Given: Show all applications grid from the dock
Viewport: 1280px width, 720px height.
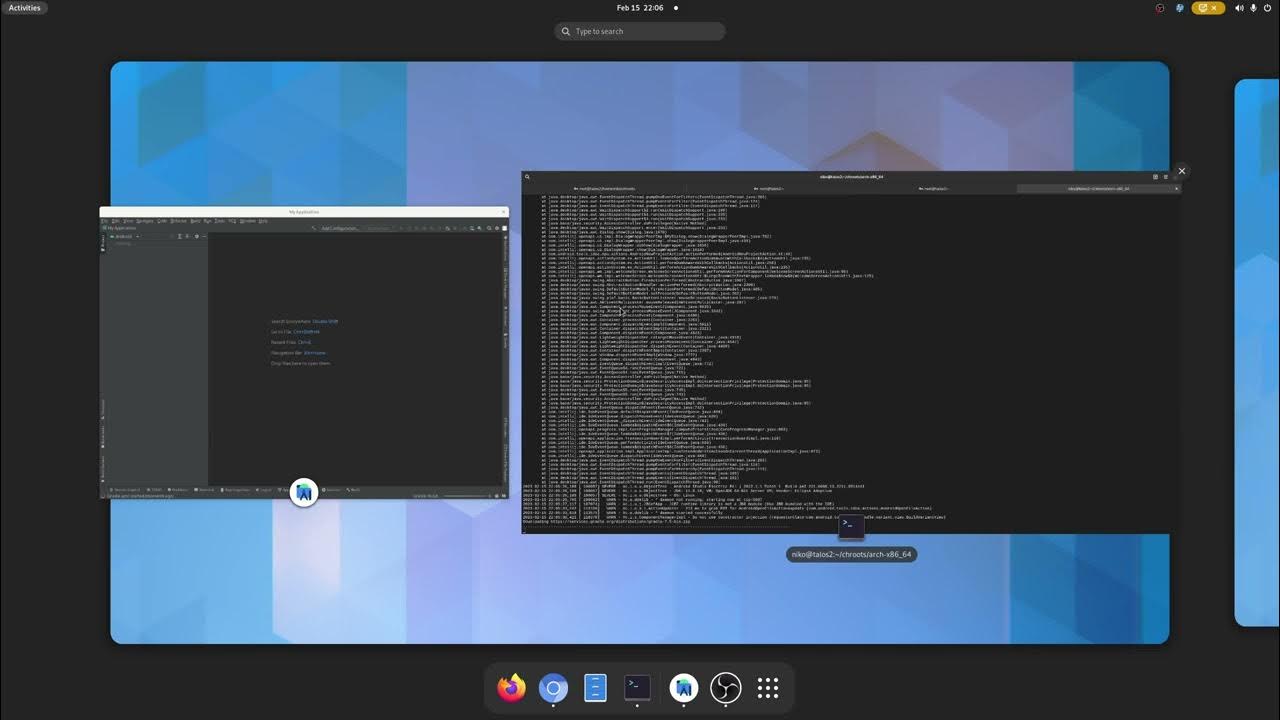Looking at the screenshot, I should [768, 688].
